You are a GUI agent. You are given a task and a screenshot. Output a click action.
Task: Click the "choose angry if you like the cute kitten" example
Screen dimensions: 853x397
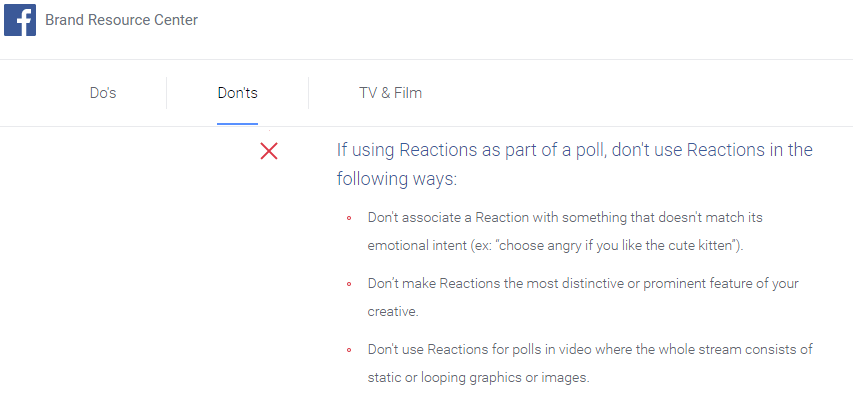(x=617, y=245)
